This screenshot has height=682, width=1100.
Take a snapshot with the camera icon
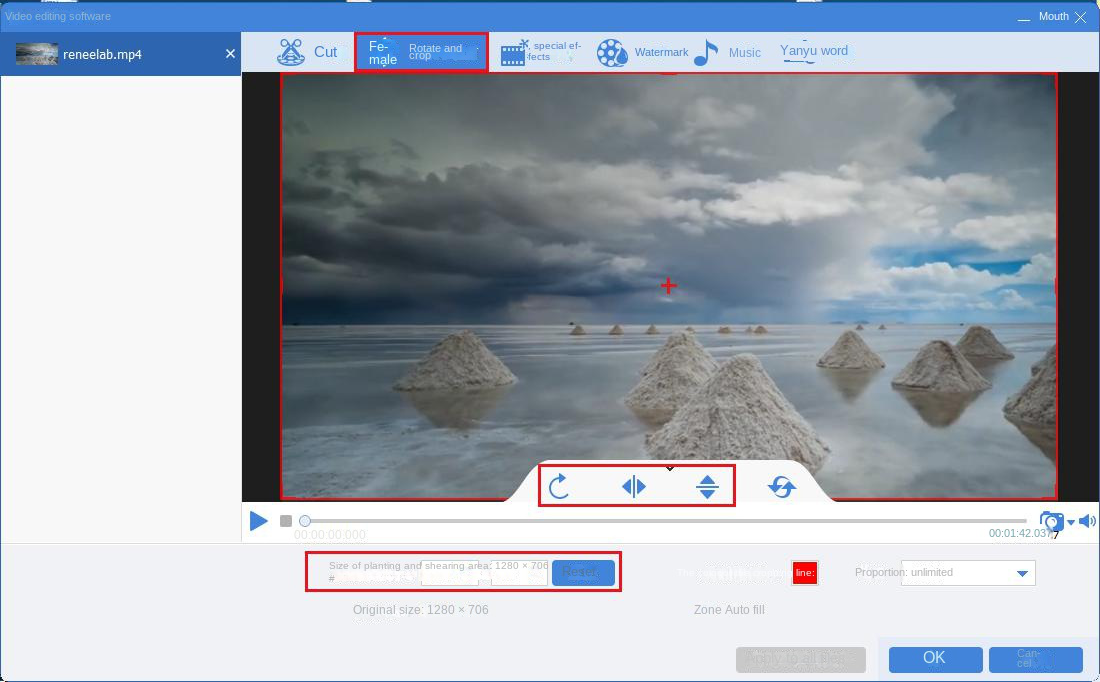coord(1050,521)
